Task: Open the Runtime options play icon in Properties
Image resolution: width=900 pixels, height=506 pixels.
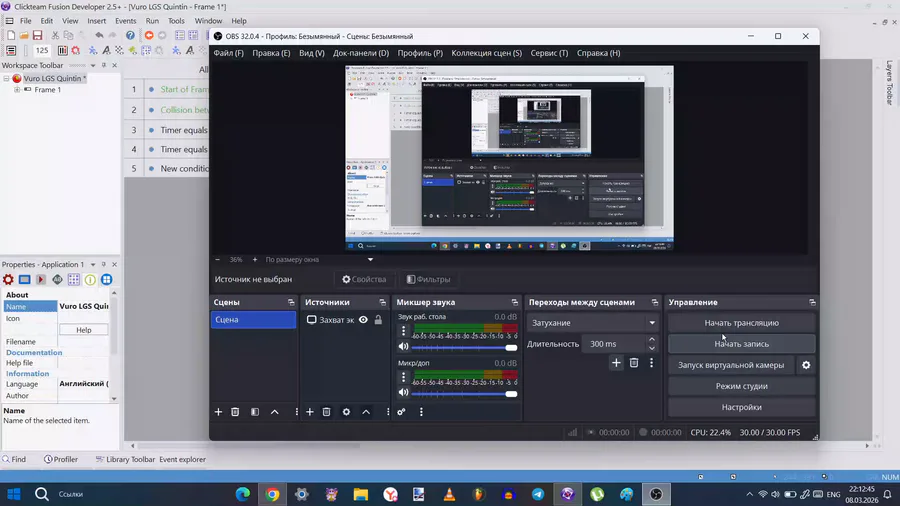Action: (x=41, y=279)
